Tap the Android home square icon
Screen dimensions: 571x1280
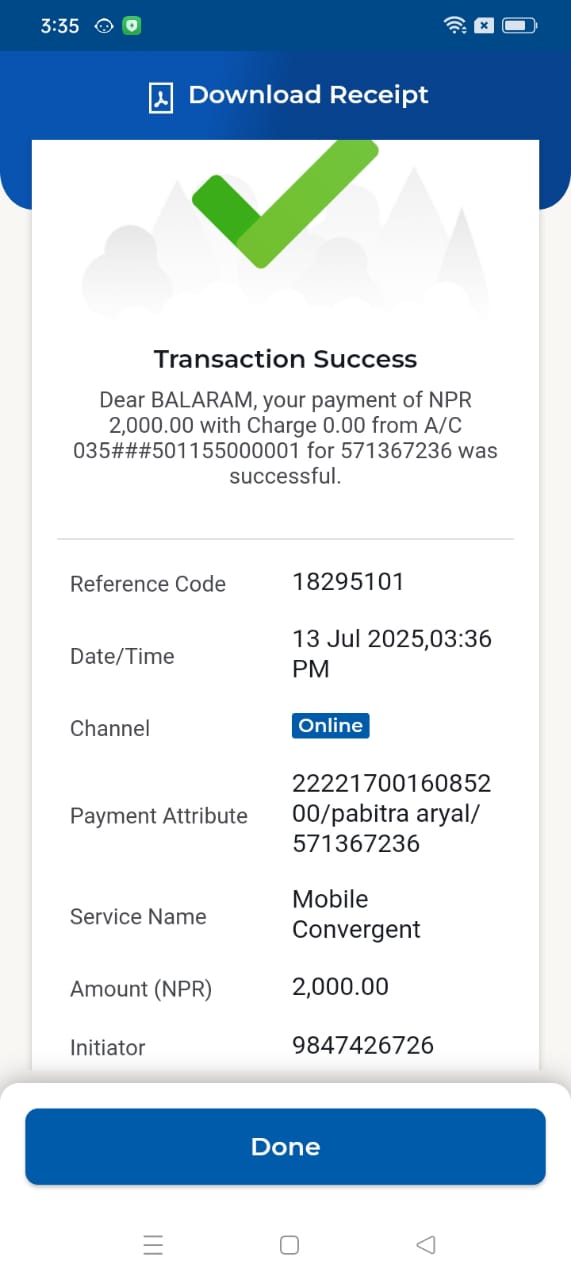tap(289, 1245)
